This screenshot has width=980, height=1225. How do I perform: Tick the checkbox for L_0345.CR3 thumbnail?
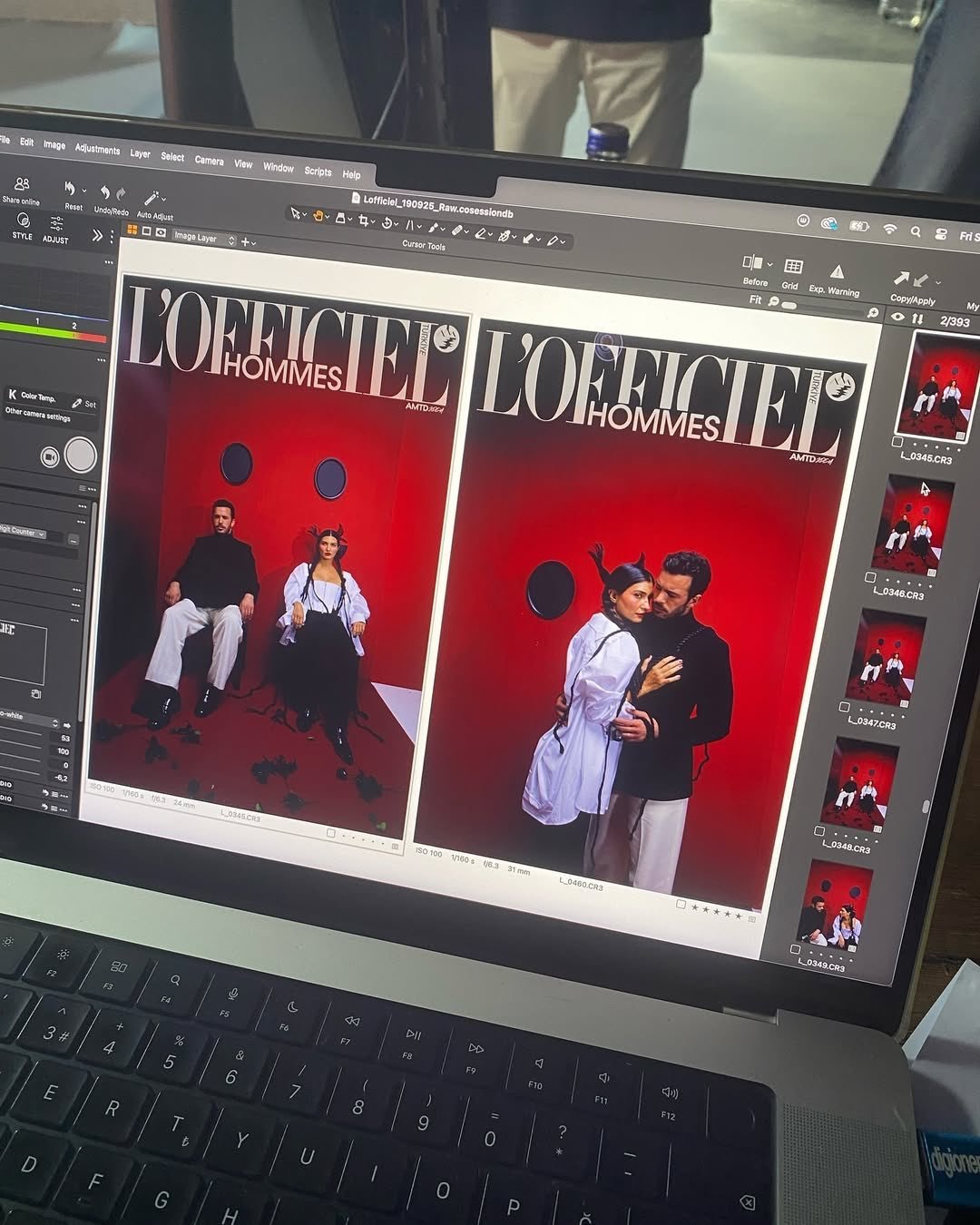[897, 442]
